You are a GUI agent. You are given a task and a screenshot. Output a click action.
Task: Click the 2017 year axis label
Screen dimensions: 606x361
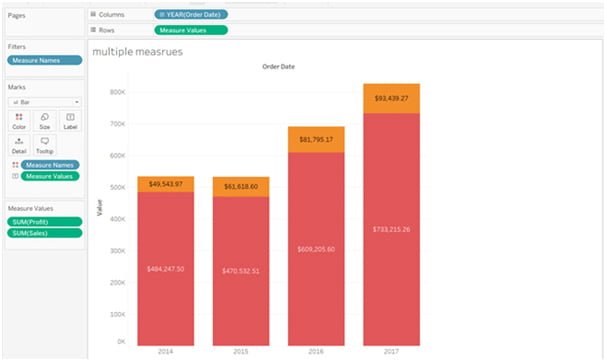tap(391, 351)
